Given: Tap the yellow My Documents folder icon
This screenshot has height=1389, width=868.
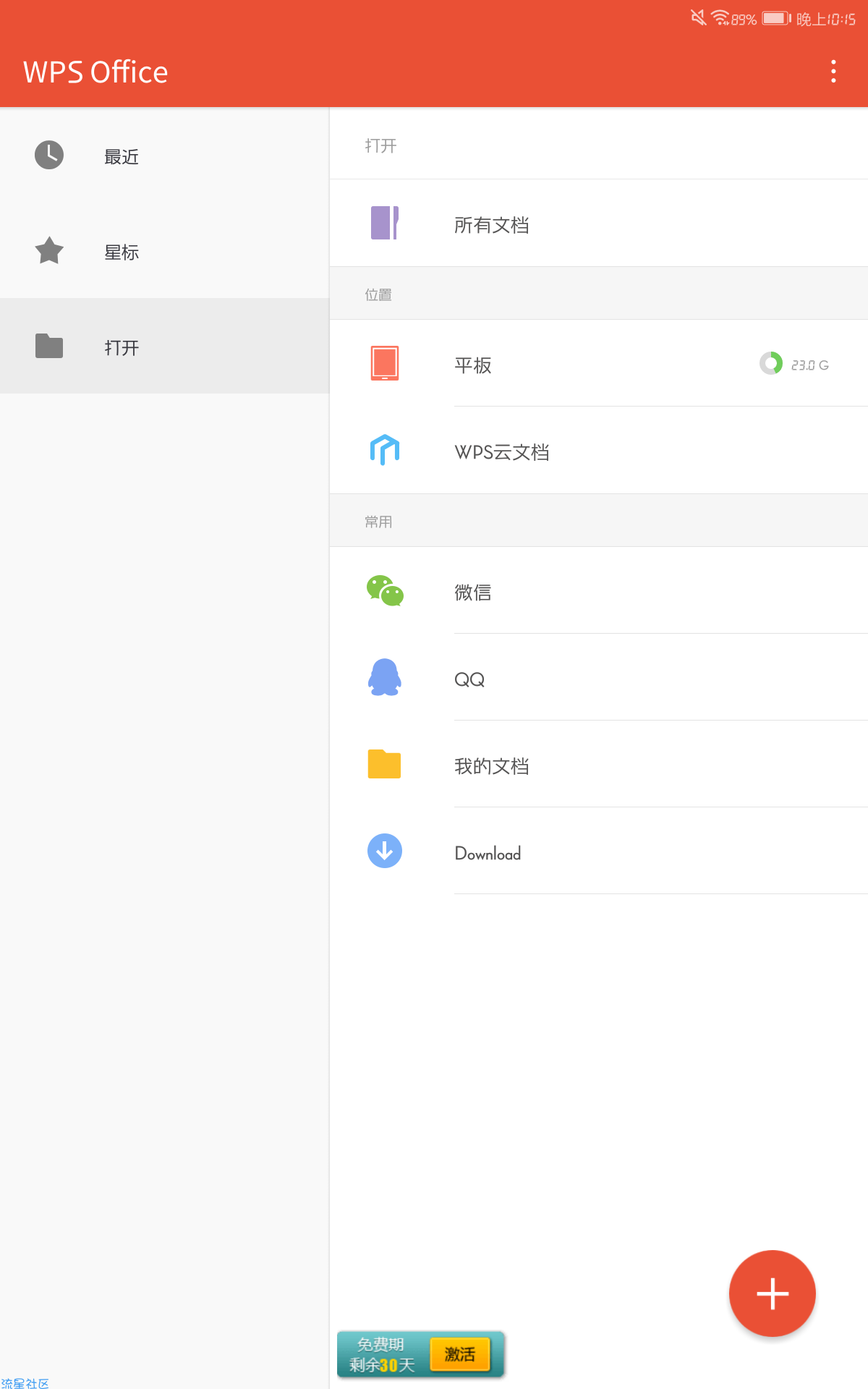Looking at the screenshot, I should tap(384, 764).
